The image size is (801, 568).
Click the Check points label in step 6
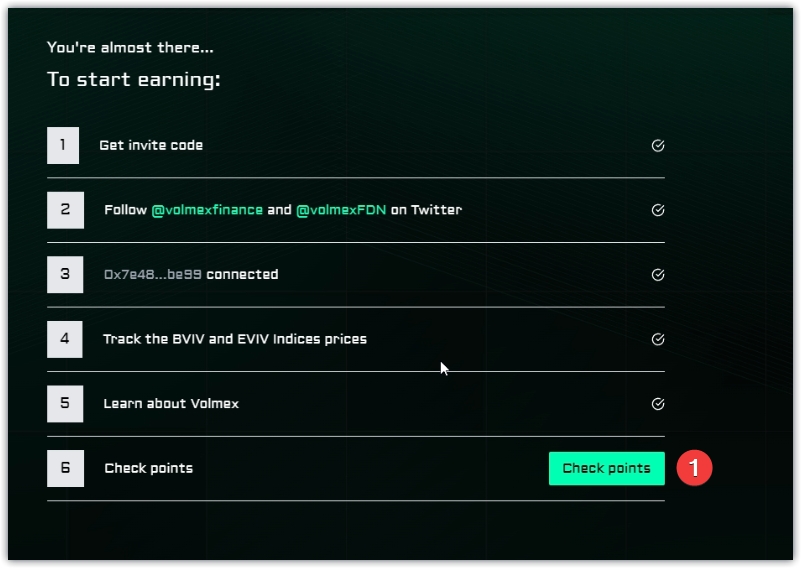tap(149, 468)
